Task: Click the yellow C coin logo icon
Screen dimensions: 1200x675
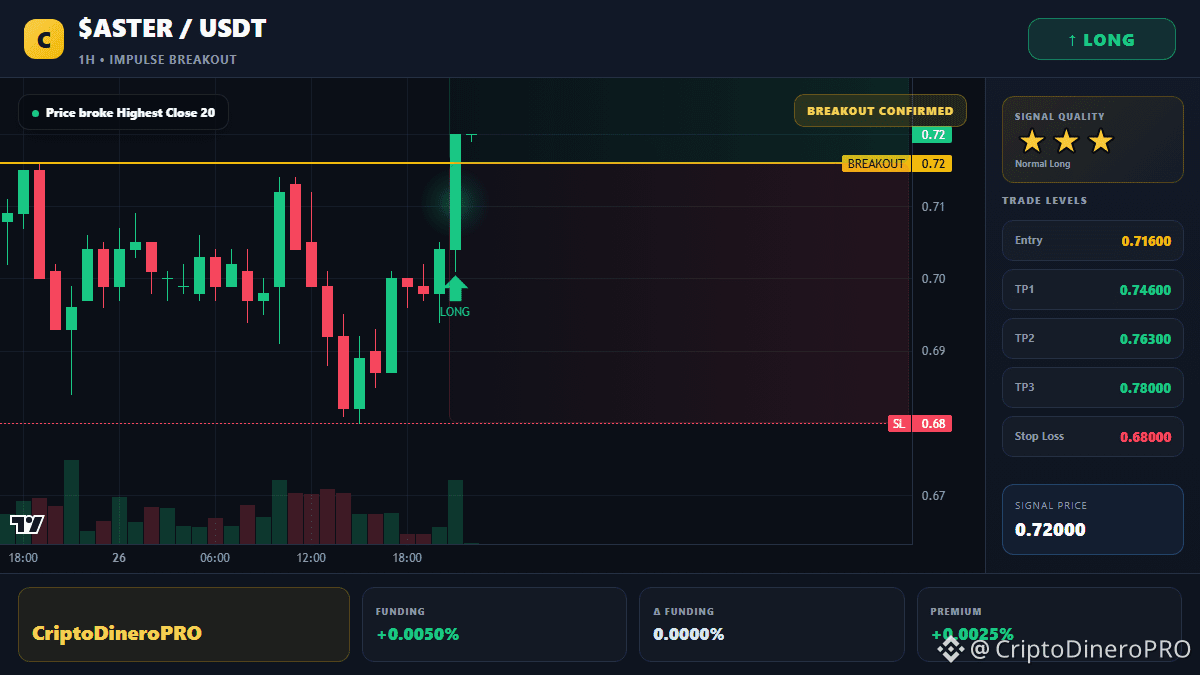Action: 43,40
